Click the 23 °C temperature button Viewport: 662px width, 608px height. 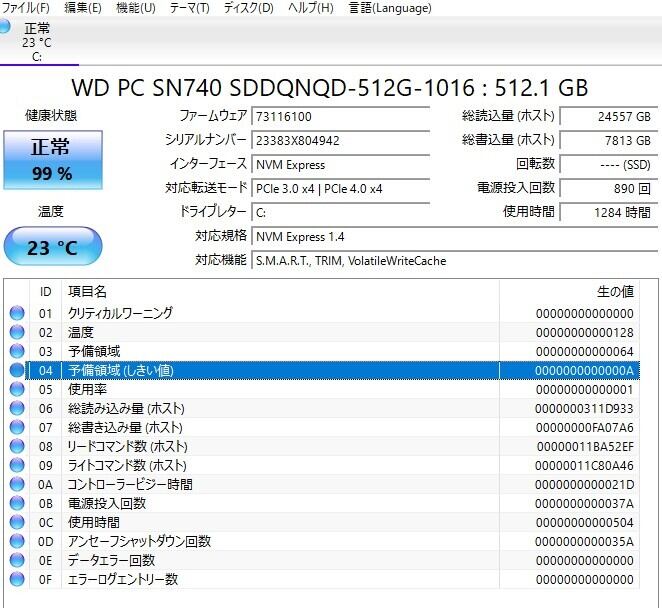coord(52,247)
